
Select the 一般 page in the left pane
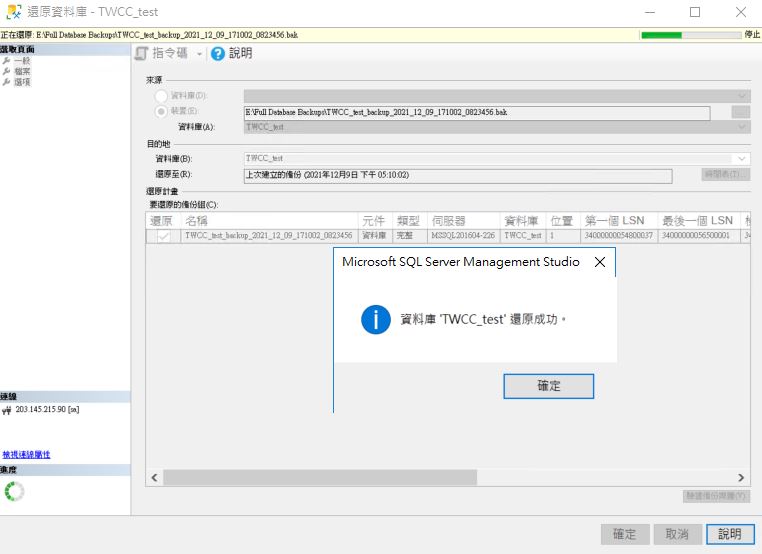22,61
